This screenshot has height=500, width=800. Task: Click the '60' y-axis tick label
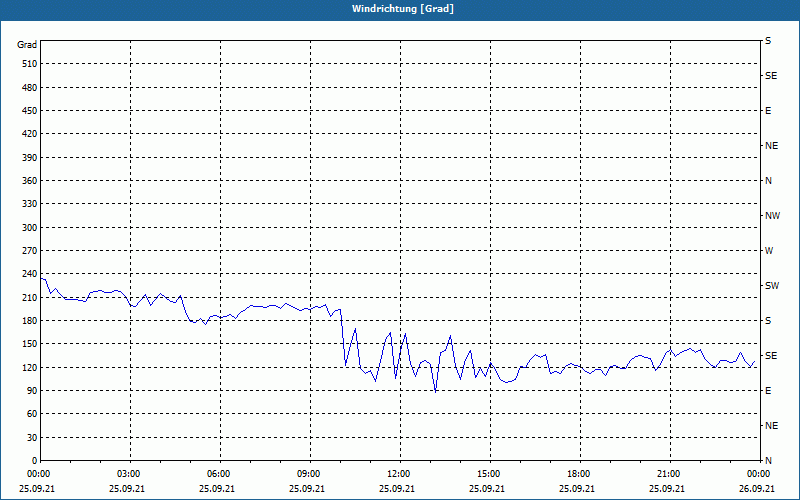pyautogui.click(x=32, y=414)
